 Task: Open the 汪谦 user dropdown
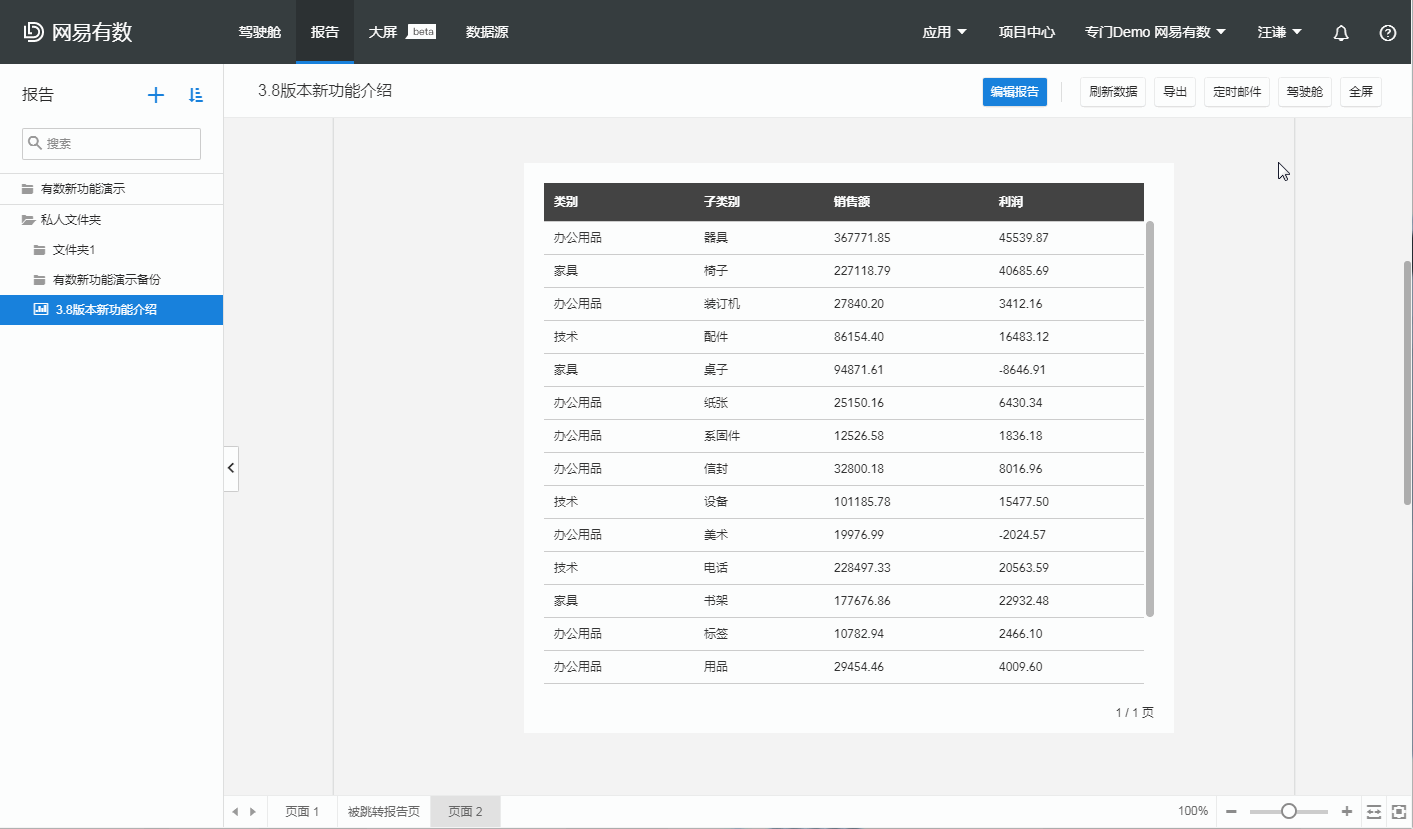pos(1279,32)
